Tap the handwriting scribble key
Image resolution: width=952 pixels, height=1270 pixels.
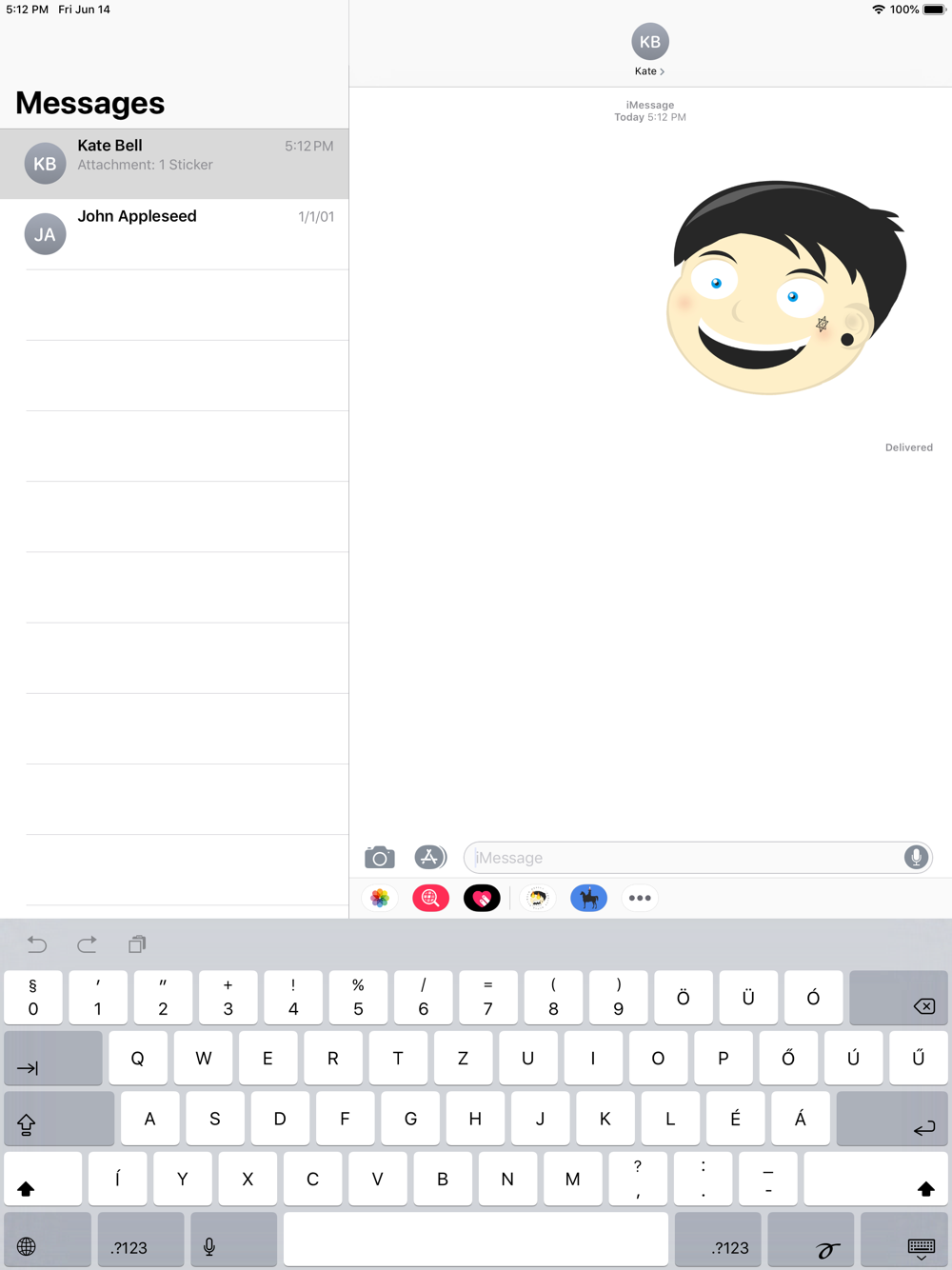click(x=810, y=1240)
